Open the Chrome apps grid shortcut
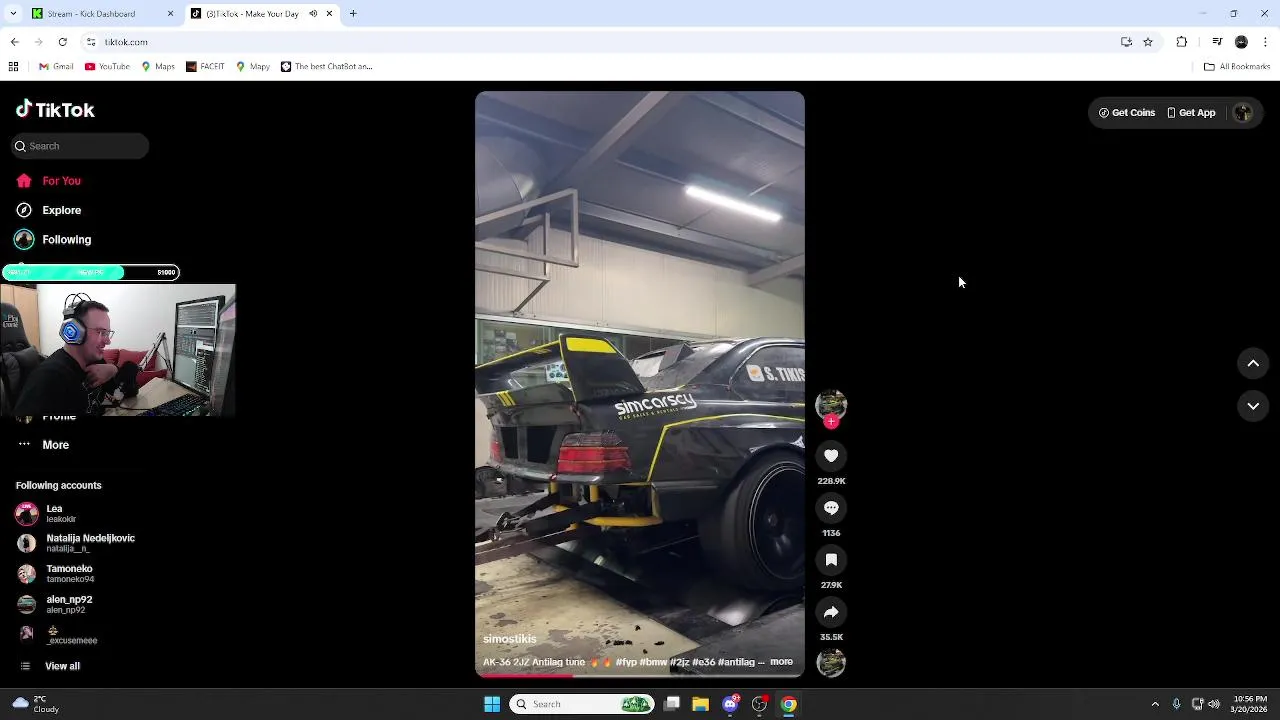 point(13,67)
